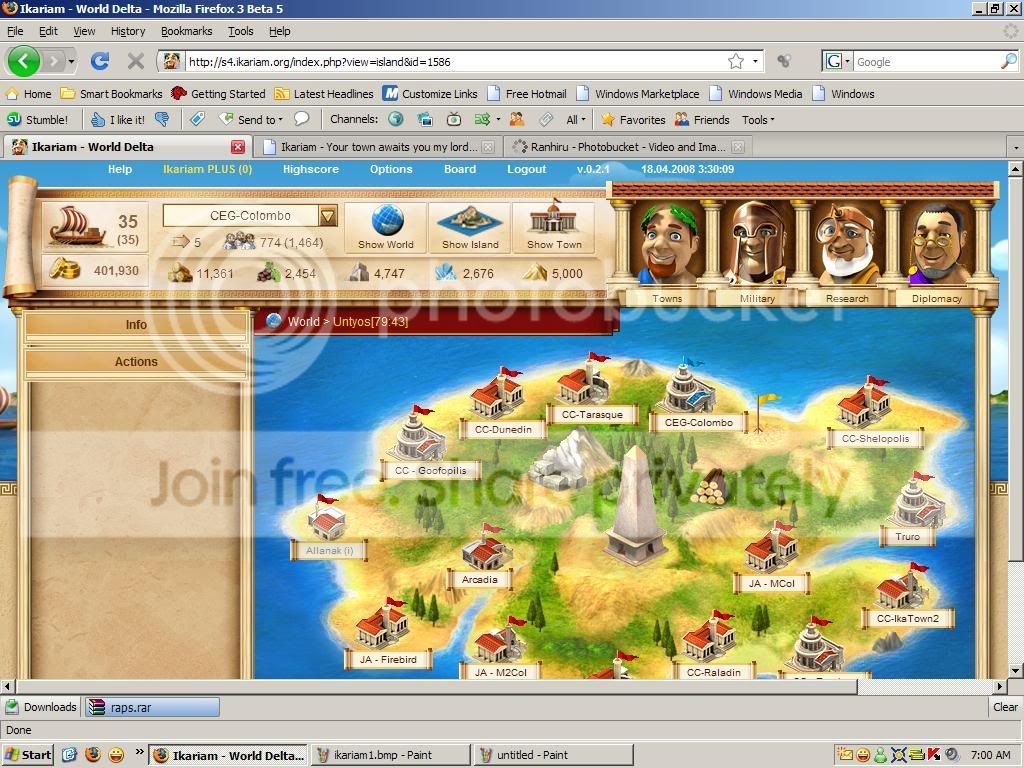Screen dimensions: 1024x768
Task: Bookmark page with the star icon
Action: coord(736,61)
